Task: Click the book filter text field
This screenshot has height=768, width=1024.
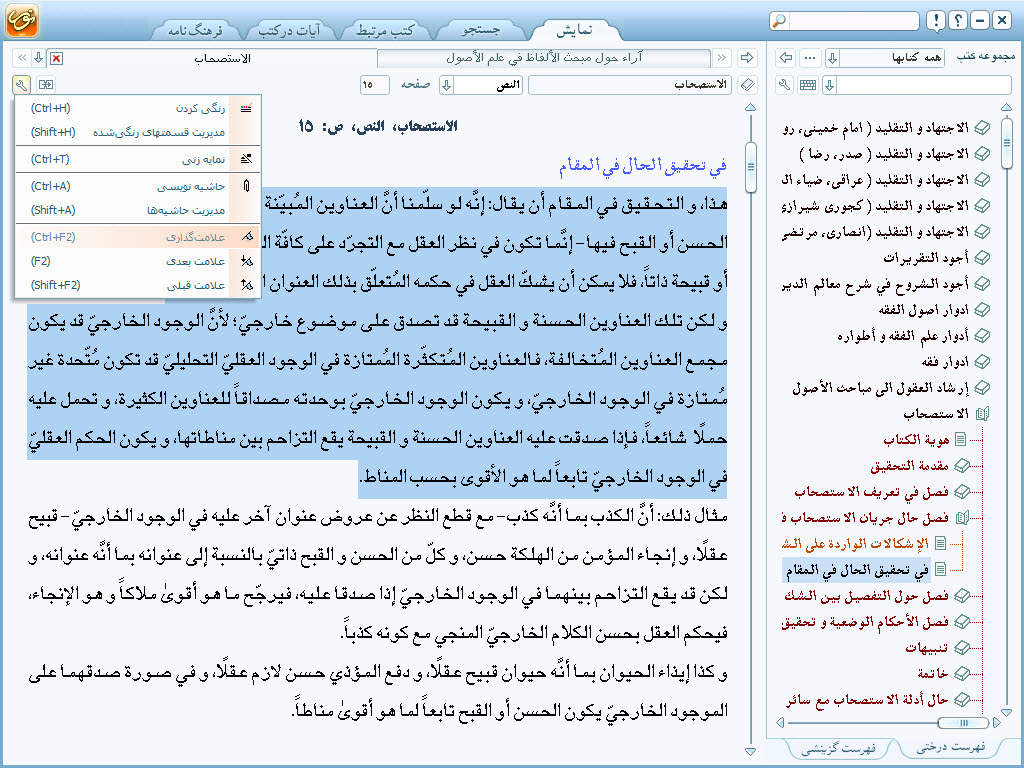Action: coord(924,85)
